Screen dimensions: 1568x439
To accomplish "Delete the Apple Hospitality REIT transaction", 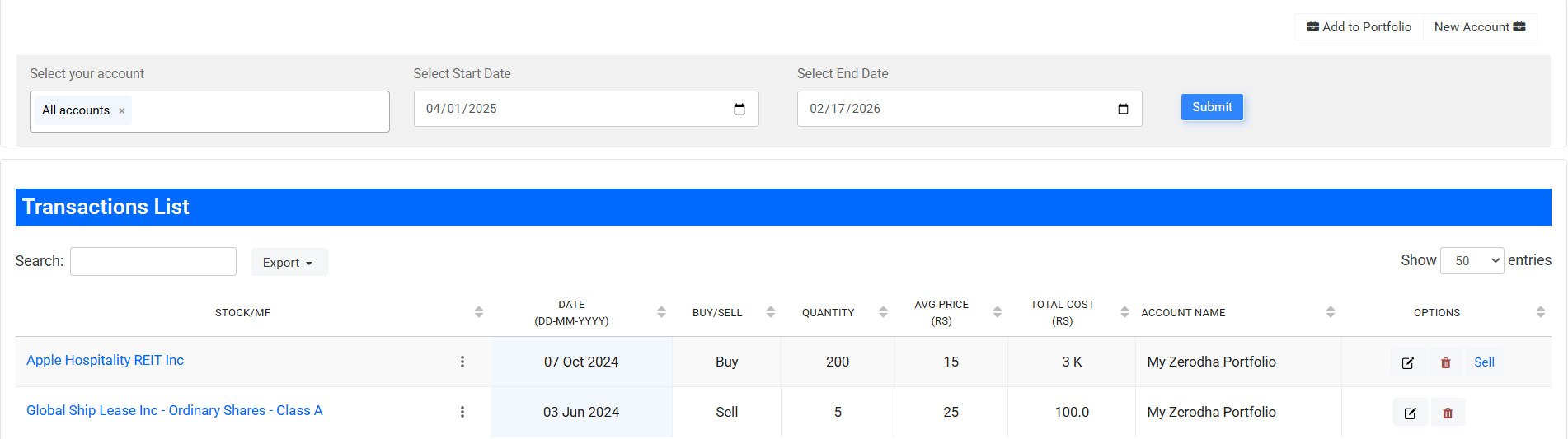I will [1445, 362].
